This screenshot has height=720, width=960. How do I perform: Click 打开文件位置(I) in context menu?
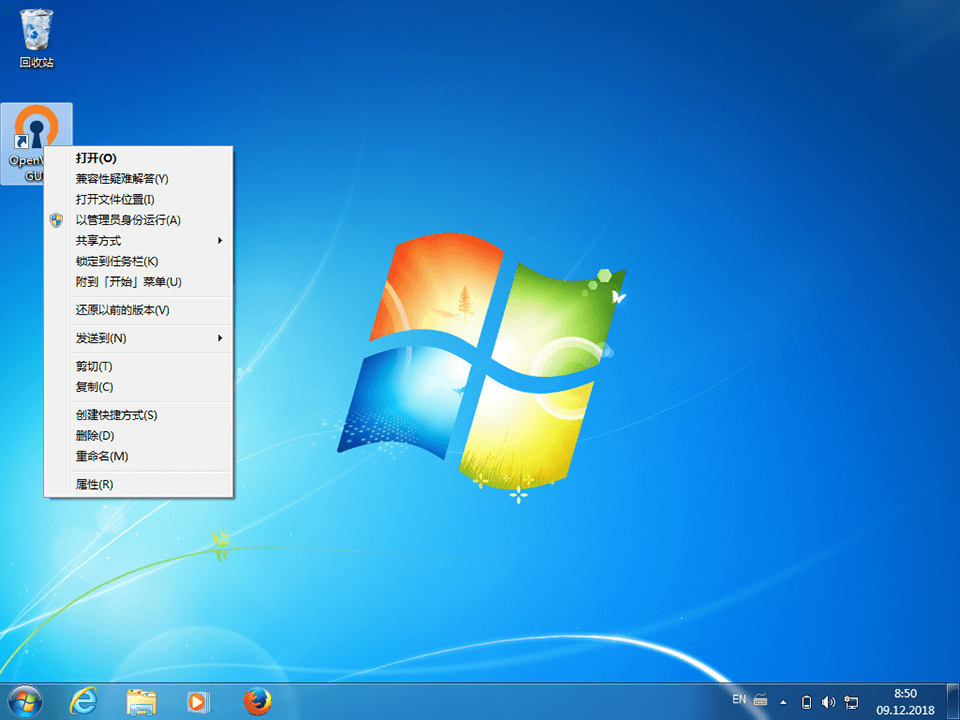(x=139, y=200)
